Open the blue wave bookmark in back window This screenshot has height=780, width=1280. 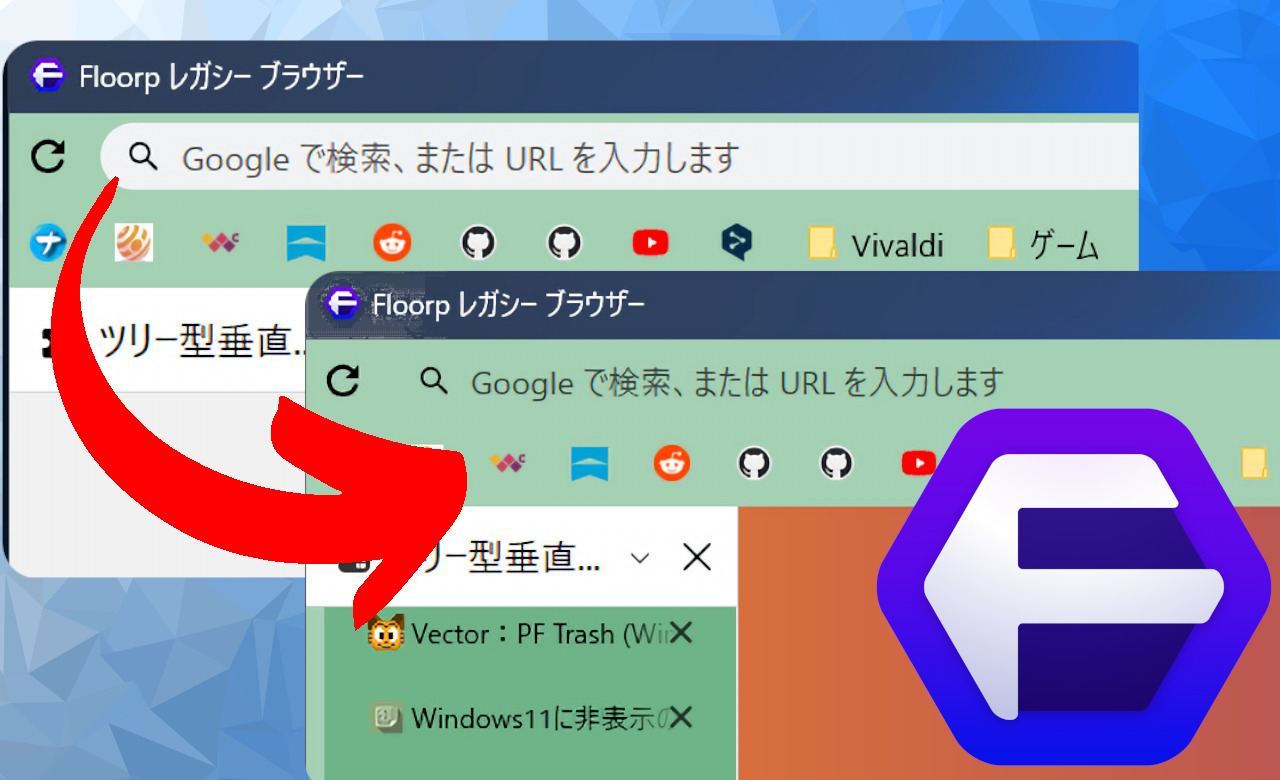306,243
